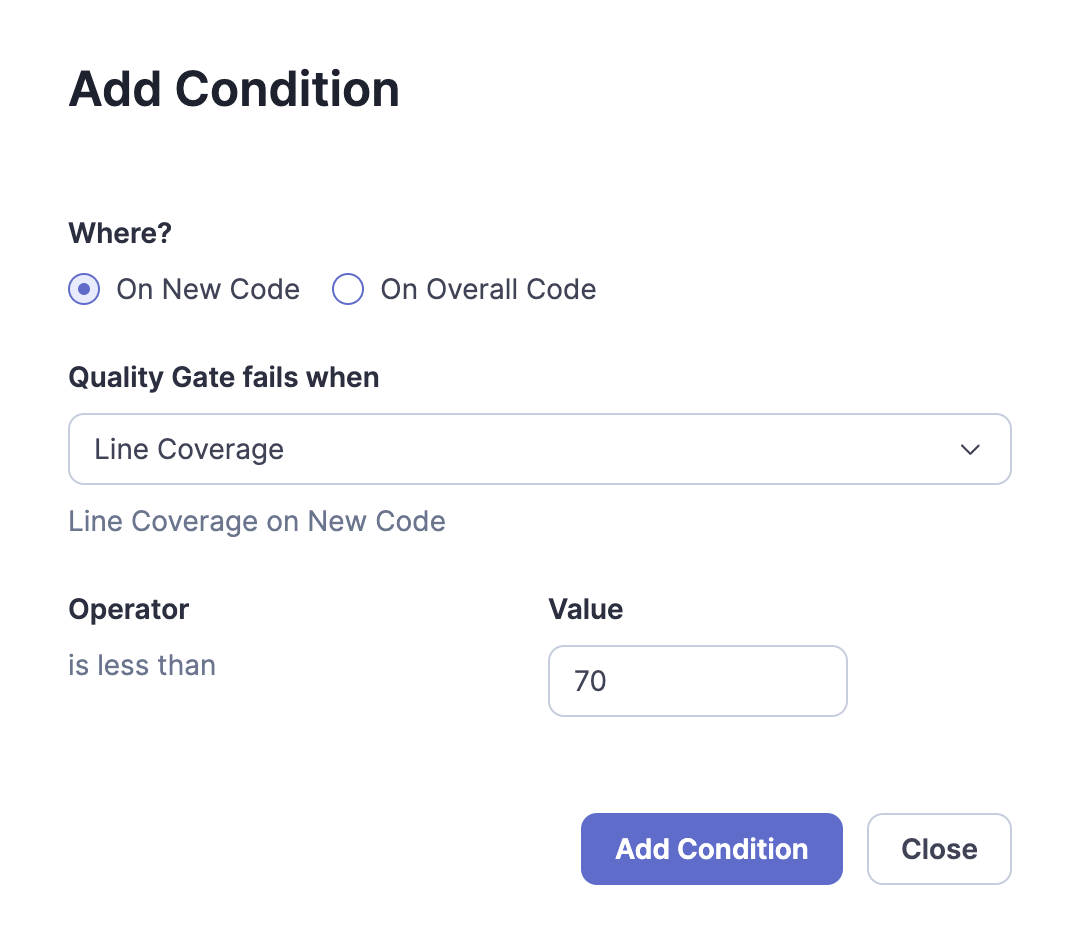
Task: Click the Value input showing 70
Action: (697, 681)
